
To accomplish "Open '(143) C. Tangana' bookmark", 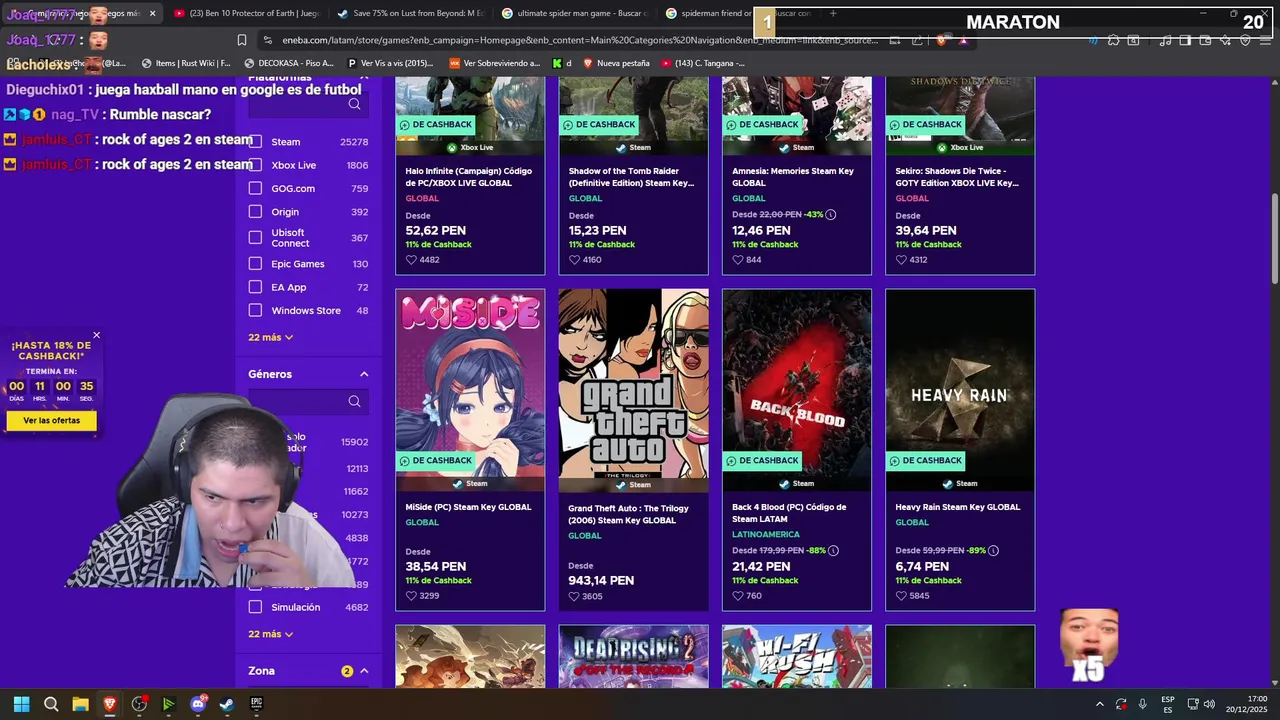I will click(702, 63).
